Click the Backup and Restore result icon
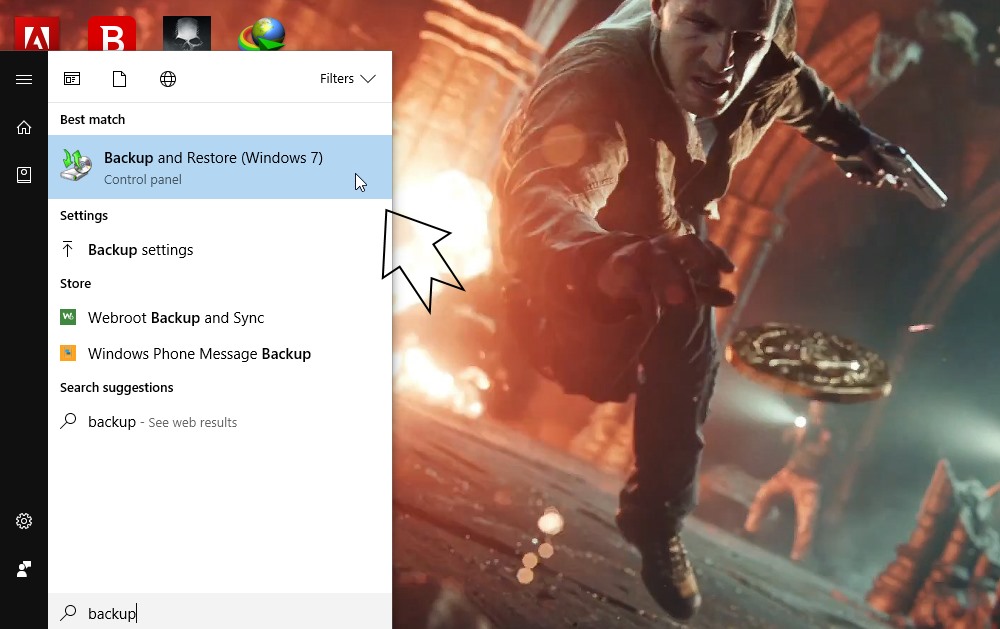This screenshot has width=1000, height=629. (x=76, y=165)
